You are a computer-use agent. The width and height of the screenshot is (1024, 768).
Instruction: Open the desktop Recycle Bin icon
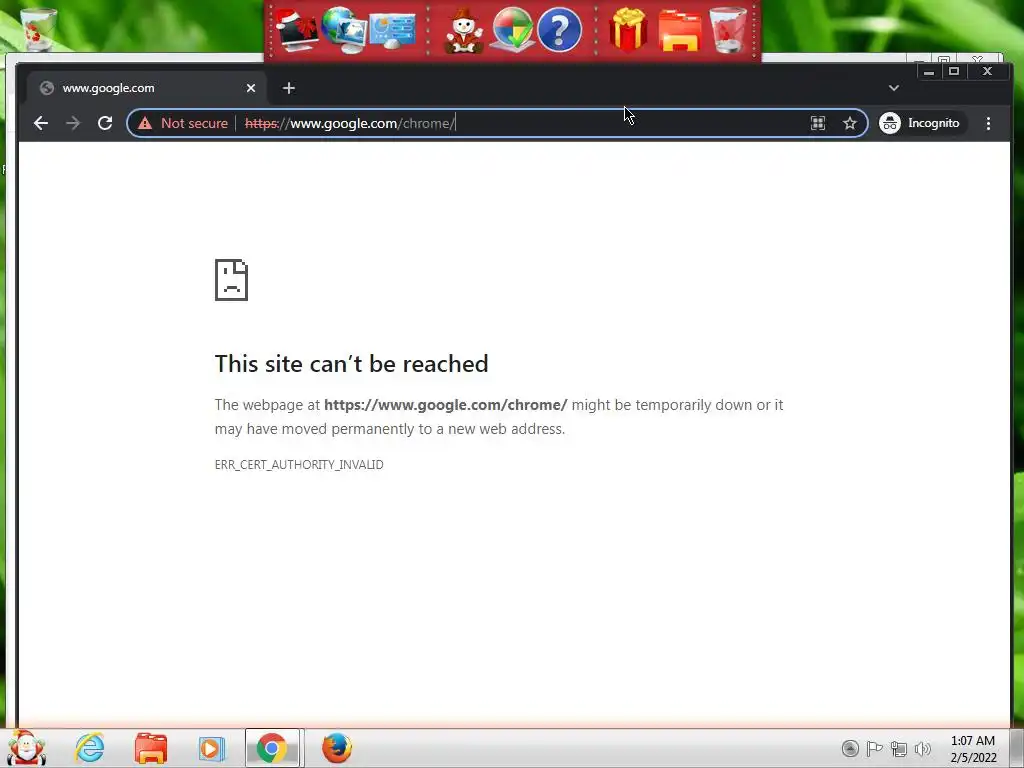(x=38, y=29)
